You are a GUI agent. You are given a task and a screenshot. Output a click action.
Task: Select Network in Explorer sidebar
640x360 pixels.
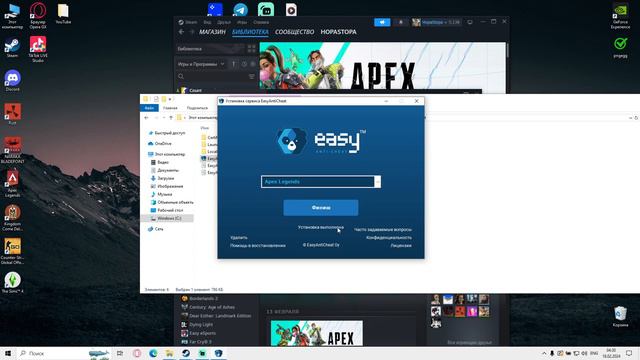pyautogui.click(x=156, y=229)
